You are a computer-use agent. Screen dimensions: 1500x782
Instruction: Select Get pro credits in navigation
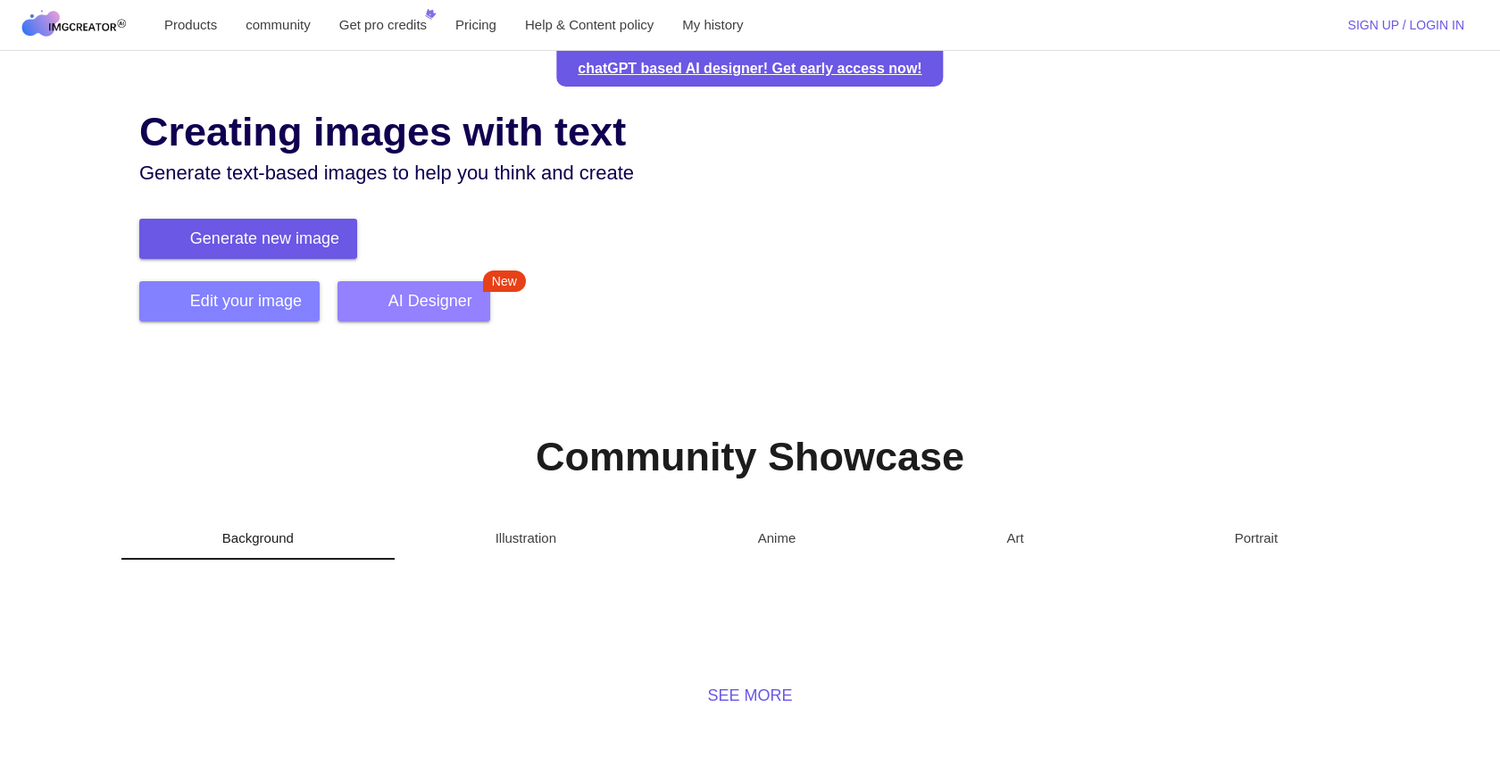(x=383, y=25)
